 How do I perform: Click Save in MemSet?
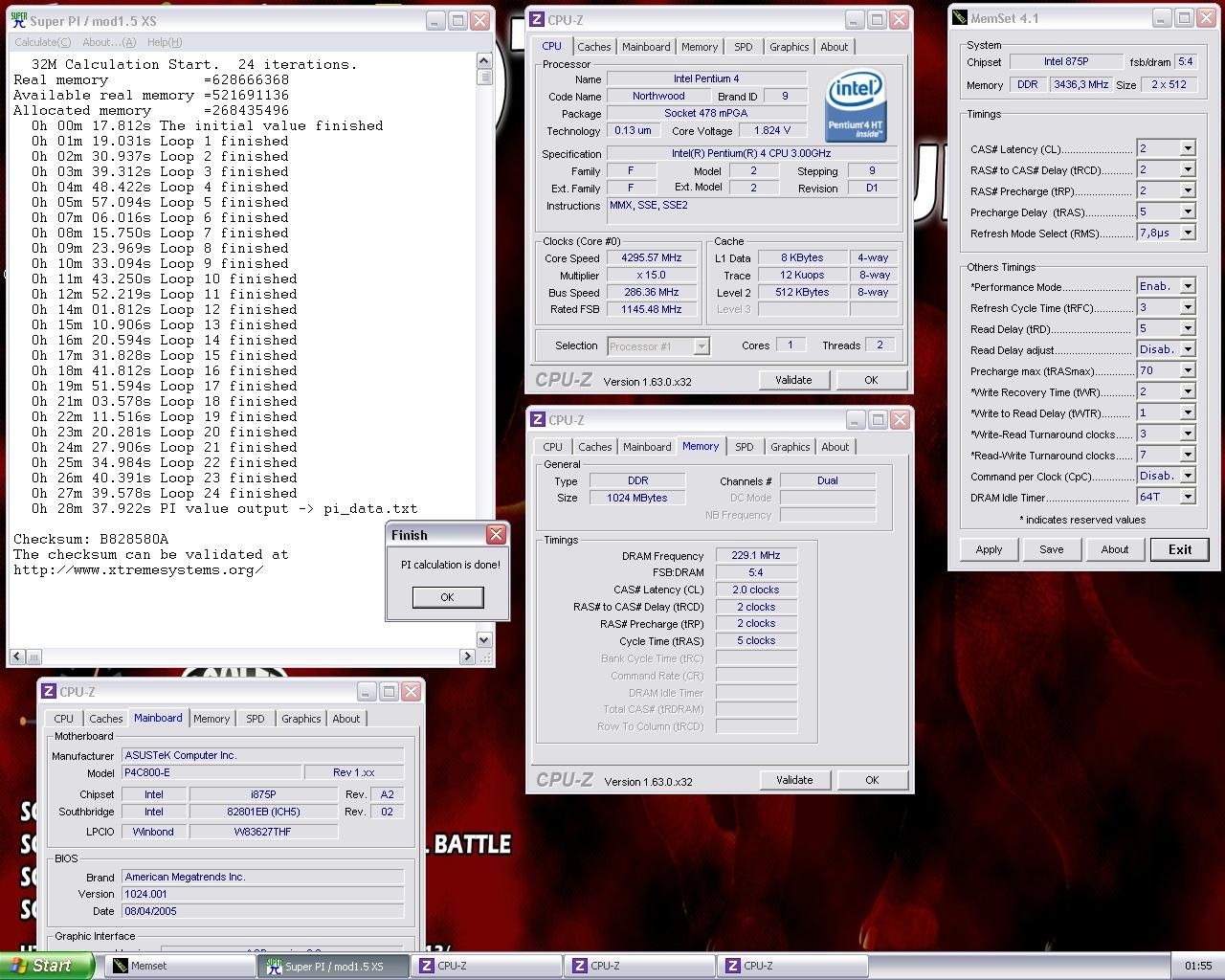point(1052,549)
